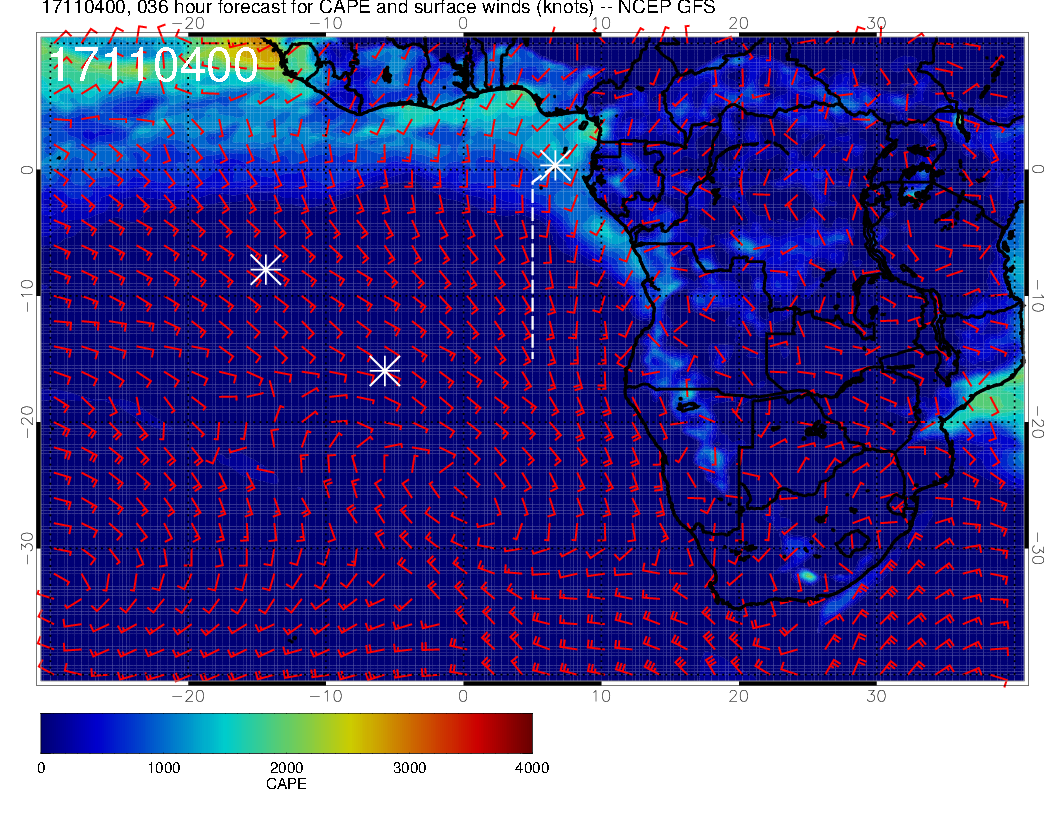Click the large white 17110400 timestamp
The width and height of the screenshot is (1056, 816).
click(153, 66)
